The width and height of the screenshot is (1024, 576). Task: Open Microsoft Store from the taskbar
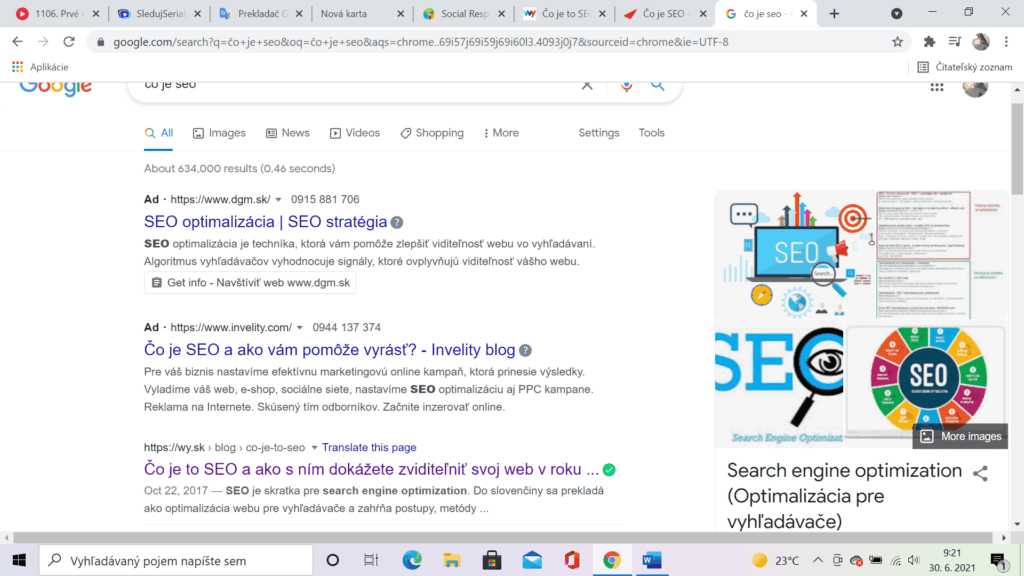492,560
